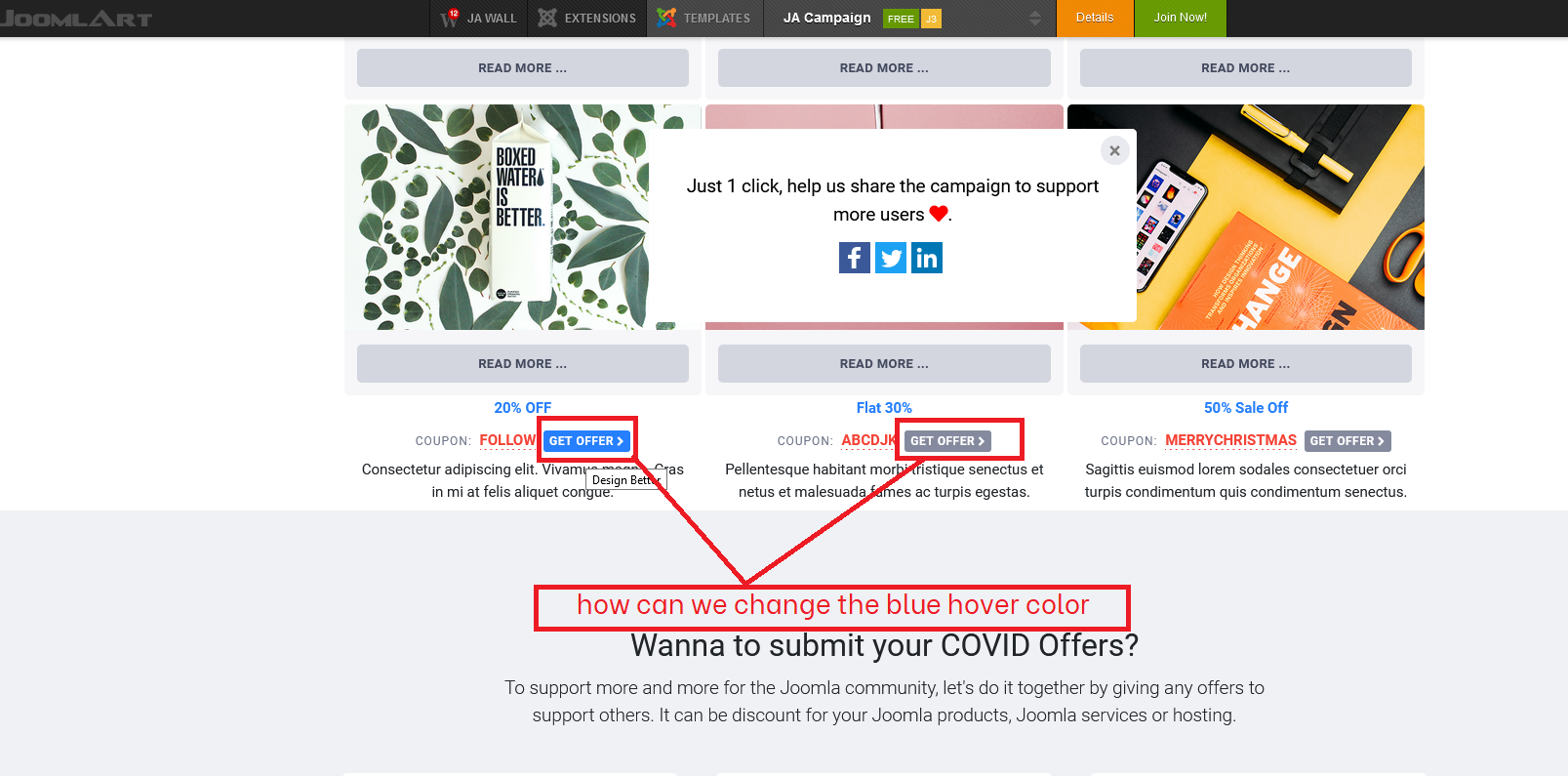This screenshot has width=1568, height=776.
Task: Open Read More under boxed water image
Action: [523, 363]
